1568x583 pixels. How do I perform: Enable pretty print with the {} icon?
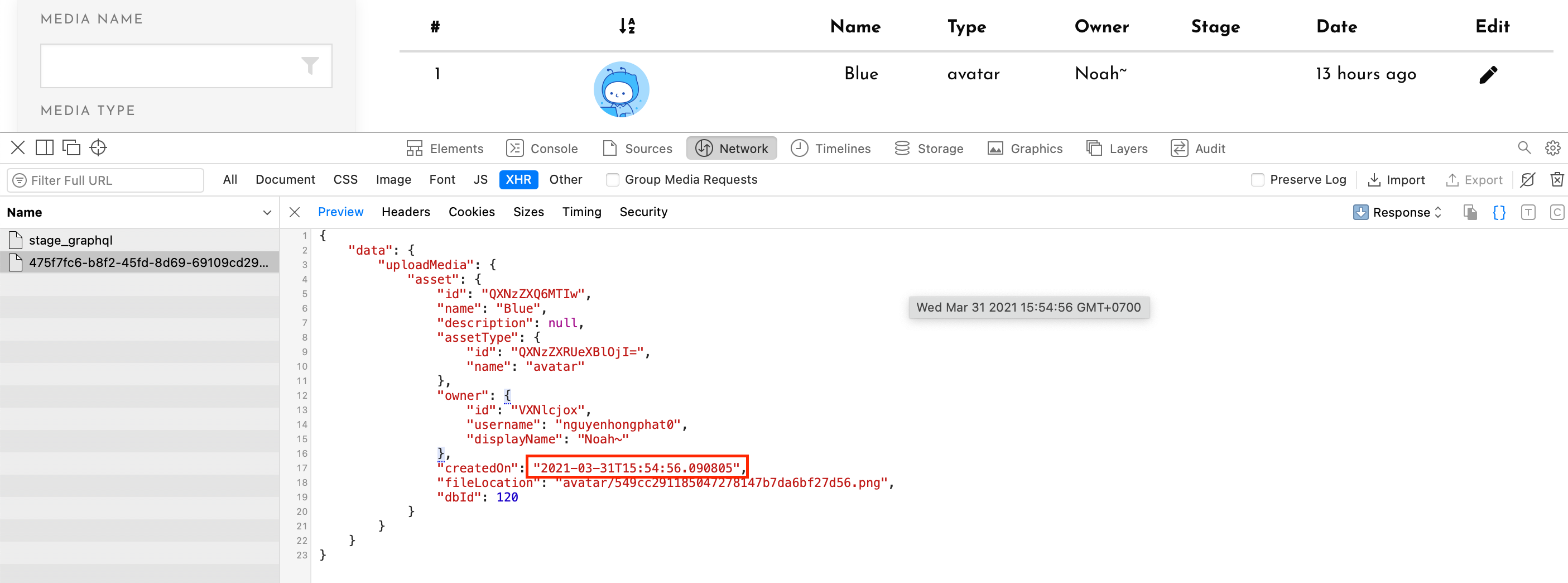pyautogui.click(x=1499, y=212)
